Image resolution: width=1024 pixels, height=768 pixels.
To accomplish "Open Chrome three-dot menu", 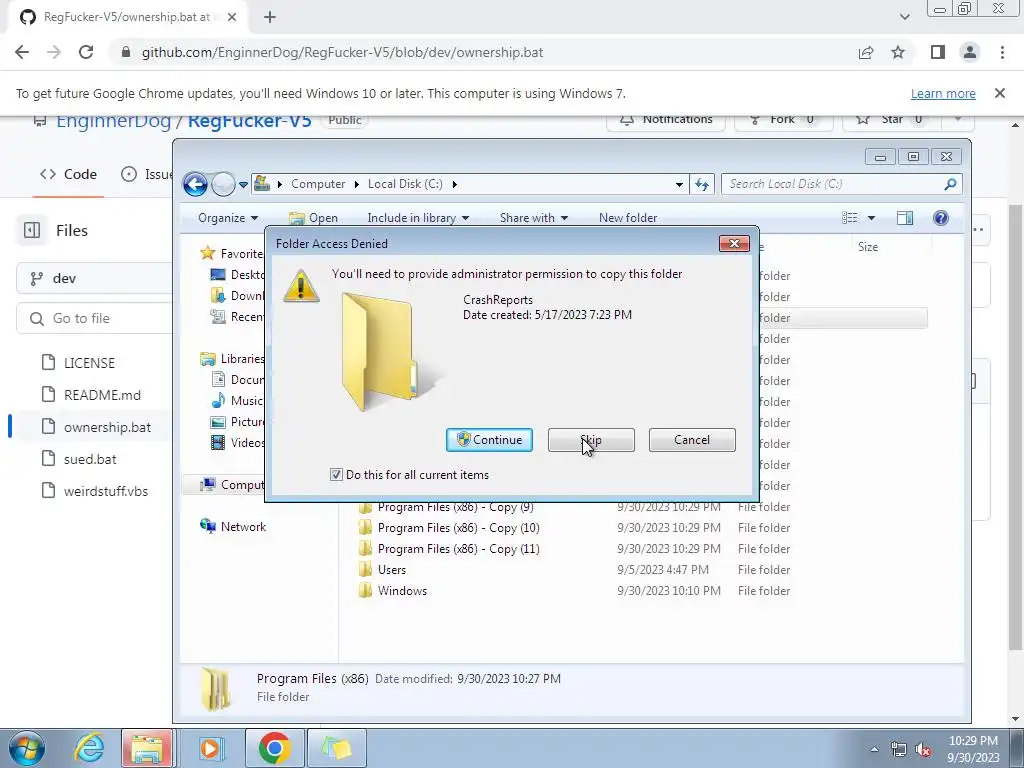I will pyautogui.click(x=1002, y=52).
